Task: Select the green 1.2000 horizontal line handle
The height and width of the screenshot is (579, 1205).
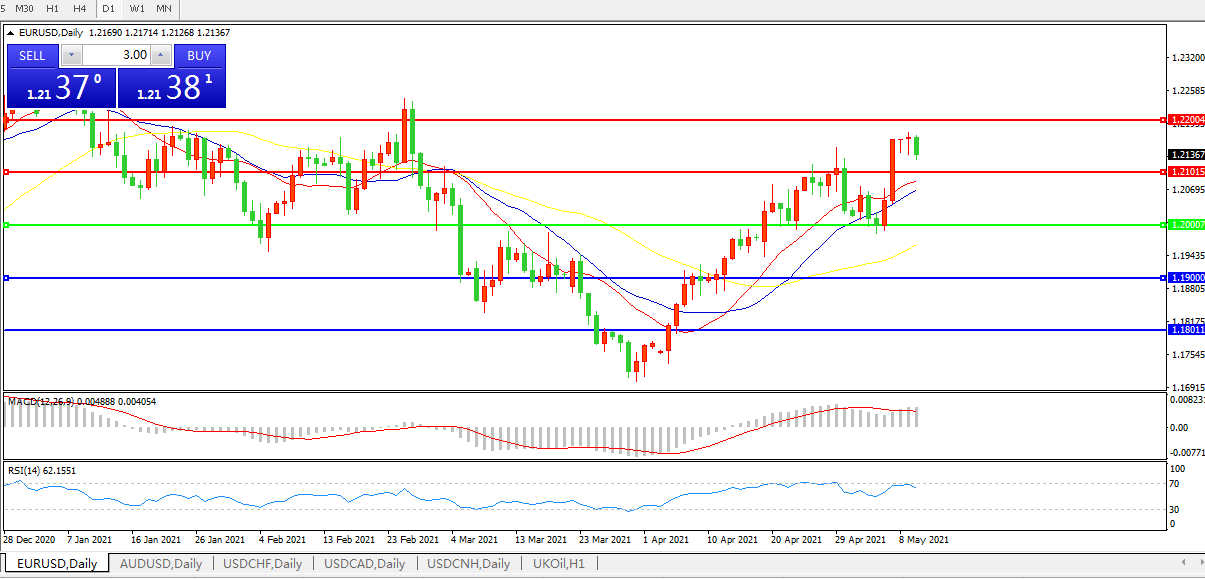Action: click(x=7, y=225)
